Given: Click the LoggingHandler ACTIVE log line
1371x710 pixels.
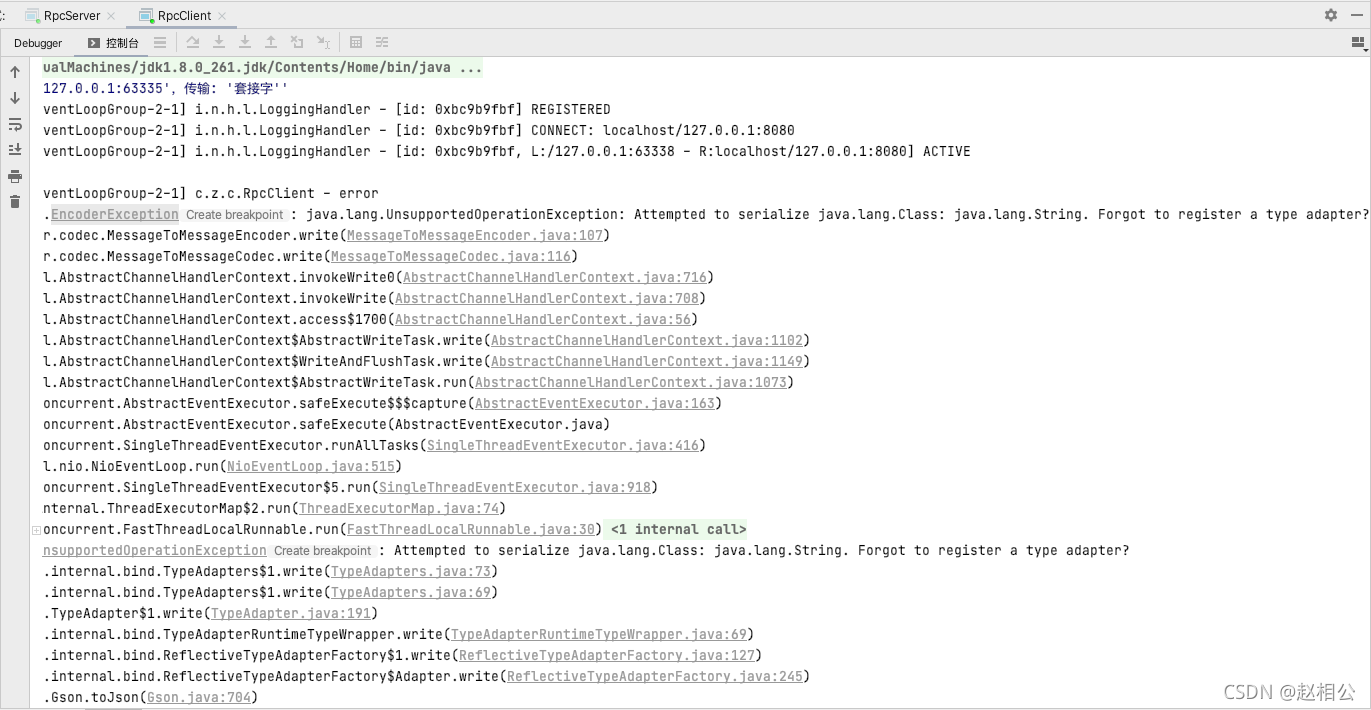Looking at the screenshot, I should pyautogui.click(x=507, y=151).
